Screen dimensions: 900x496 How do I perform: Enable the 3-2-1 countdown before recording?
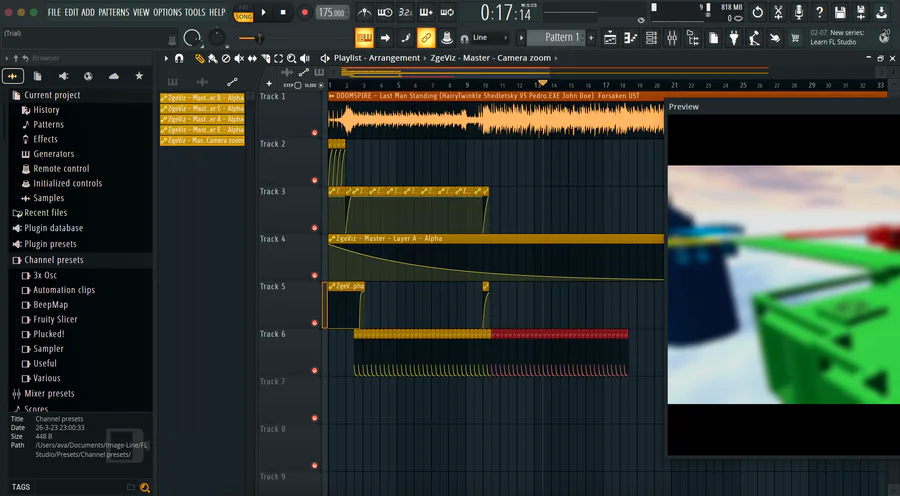click(x=405, y=12)
